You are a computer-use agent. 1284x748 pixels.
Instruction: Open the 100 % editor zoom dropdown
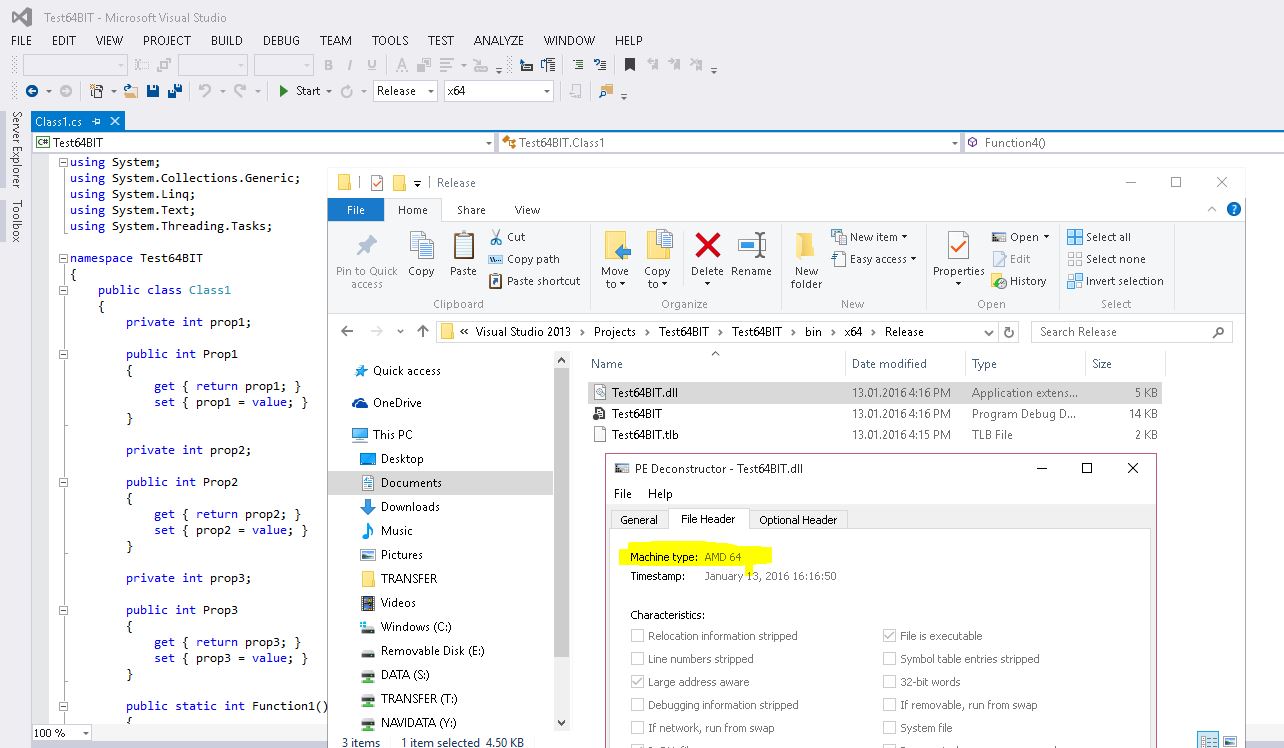[x=60, y=733]
